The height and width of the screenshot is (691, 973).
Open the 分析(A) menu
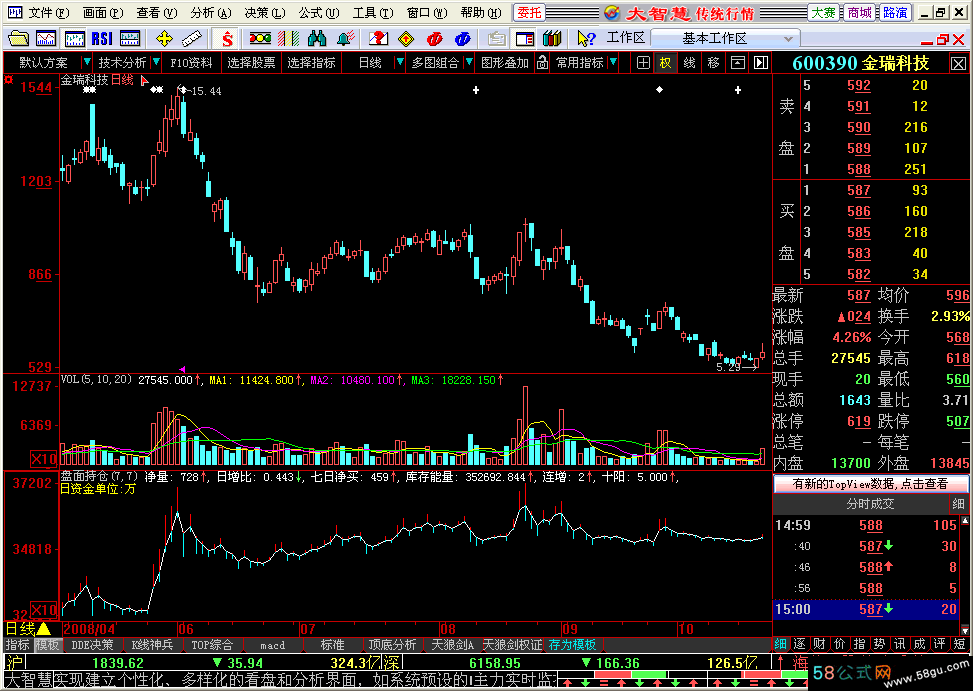tap(210, 12)
